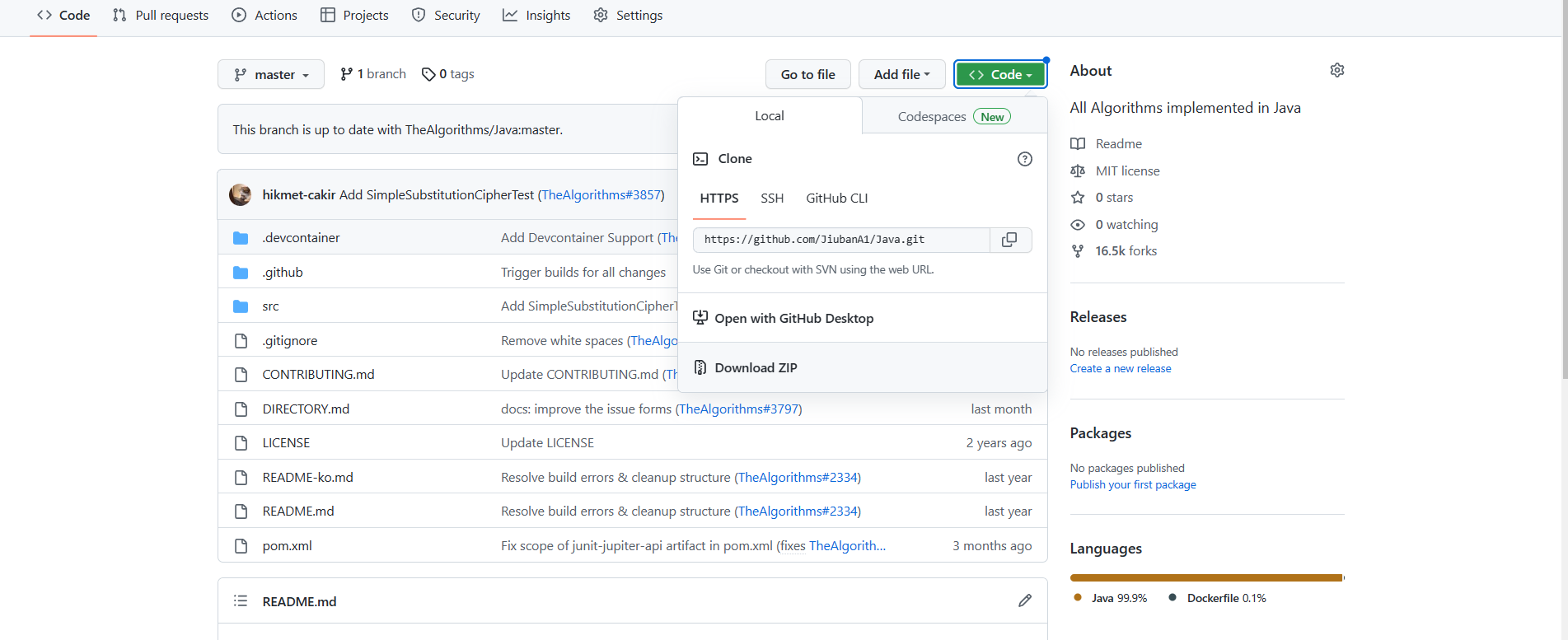This screenshot has width=1568, height=640.
Task: Click the star icon beside 0 stars
Action: pos(1078,198)
